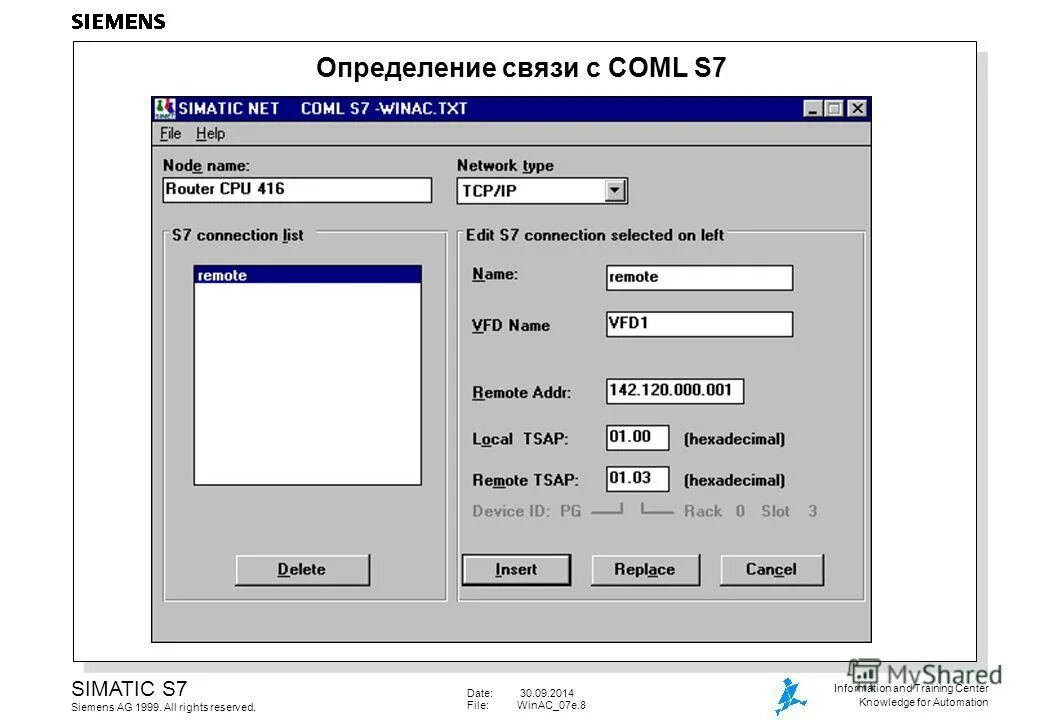Click the Name field containing remote

click(699, 277)
